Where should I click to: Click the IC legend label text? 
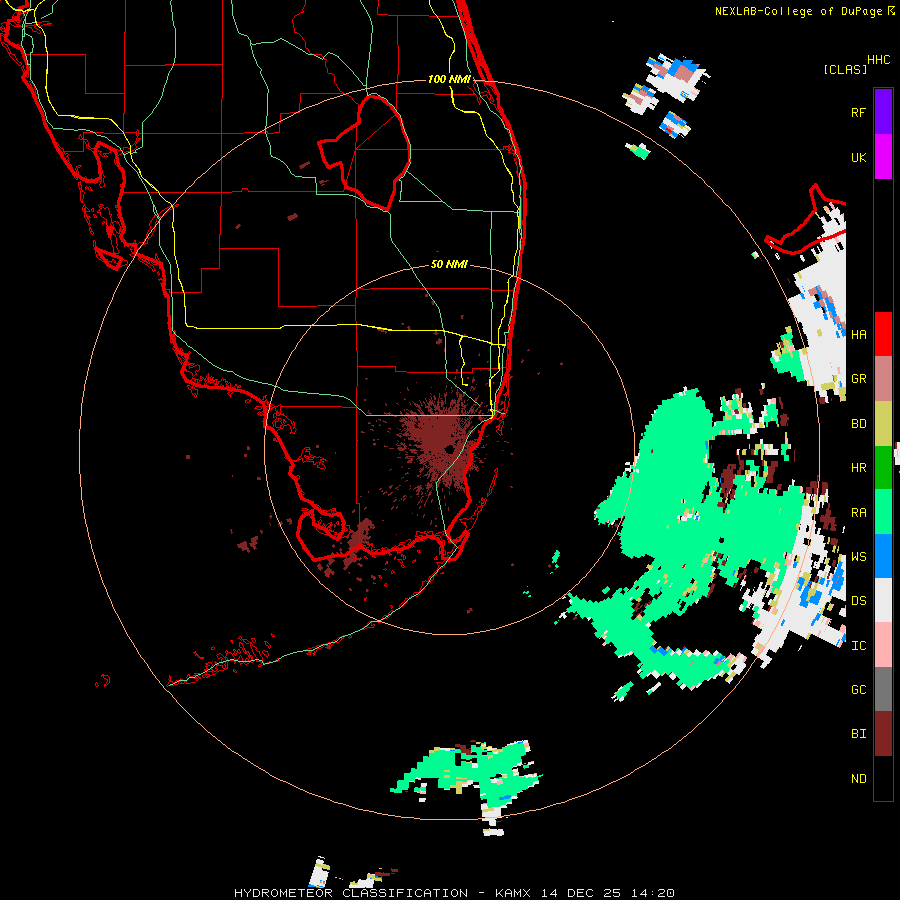[858, 646]
